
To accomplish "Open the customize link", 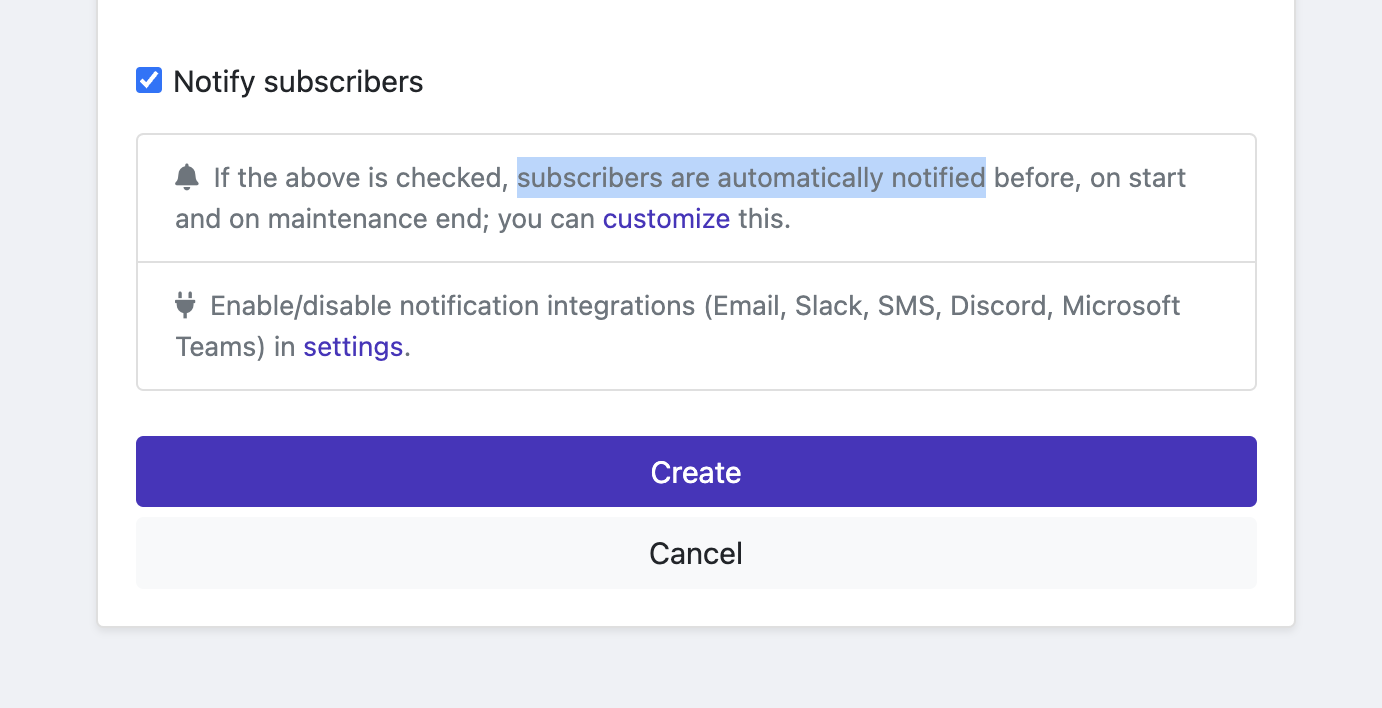I will click(666, 218).
